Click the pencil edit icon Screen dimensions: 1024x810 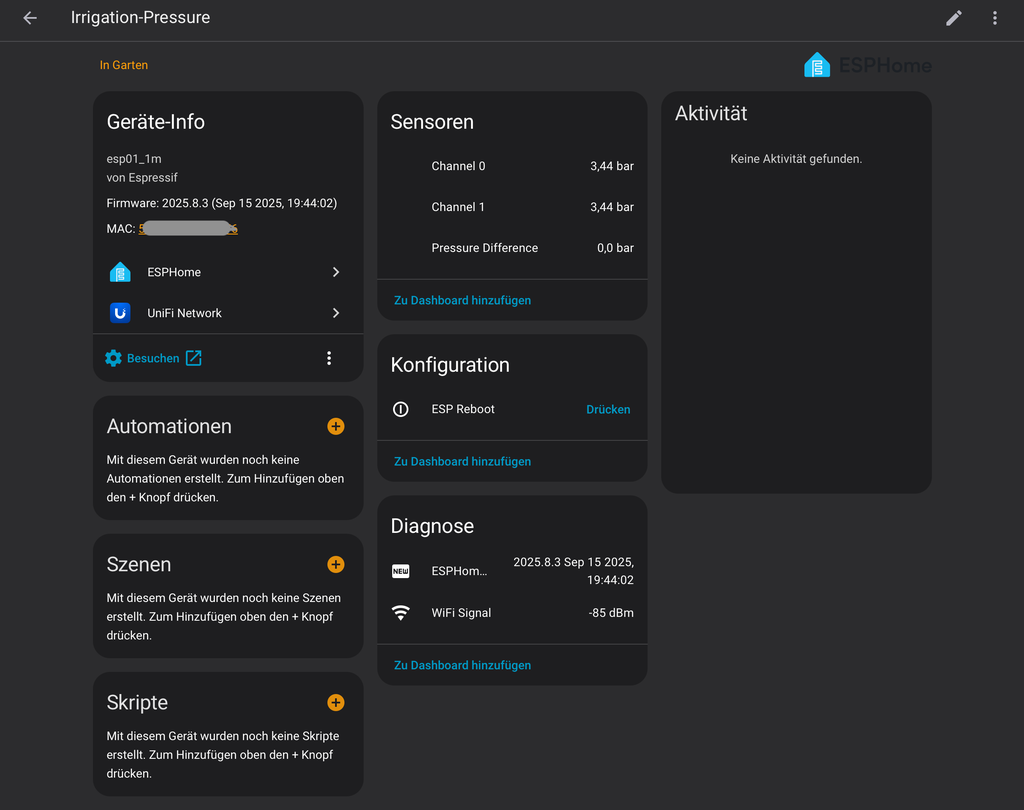tap(954, 18)
